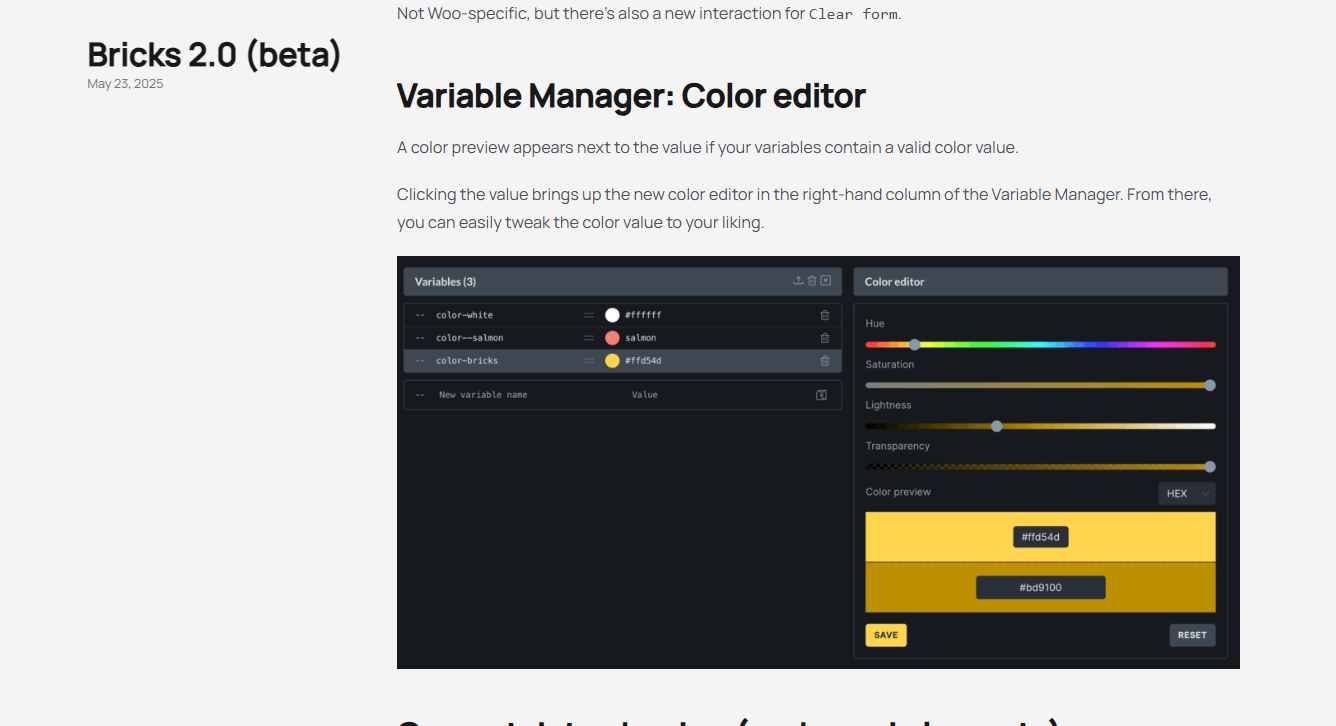Click the Hue slider handle
This screenshot has width=1336, height=726.
pyautogui.click(x=914, y=344)
